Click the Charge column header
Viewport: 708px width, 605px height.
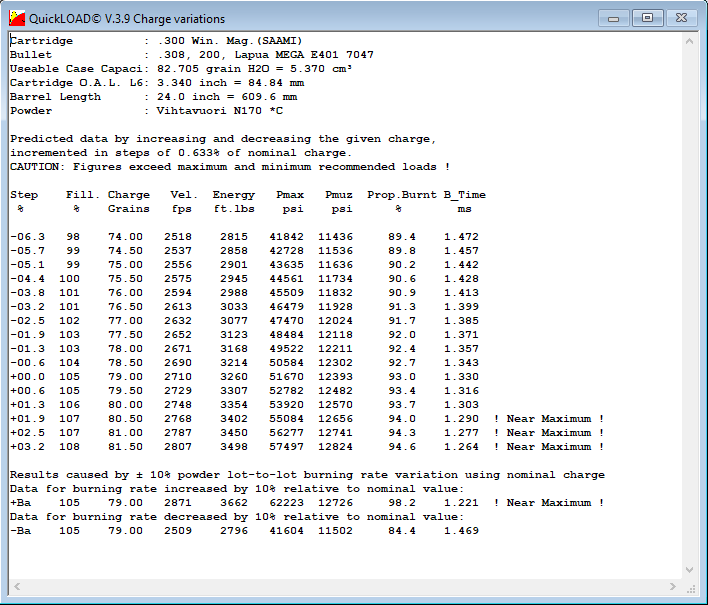[x=129, y=195]
